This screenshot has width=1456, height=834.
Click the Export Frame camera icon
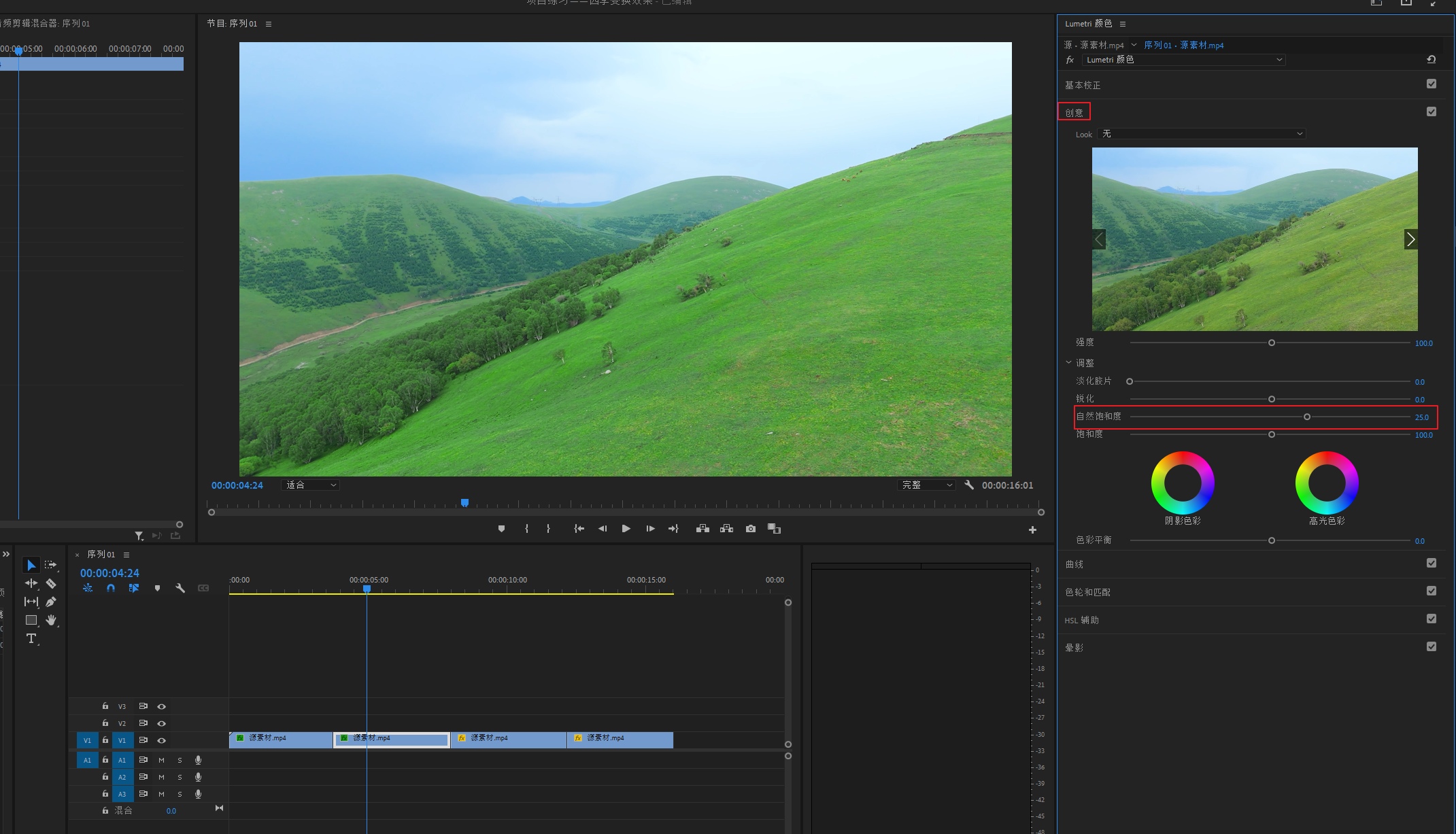(751, 529)
